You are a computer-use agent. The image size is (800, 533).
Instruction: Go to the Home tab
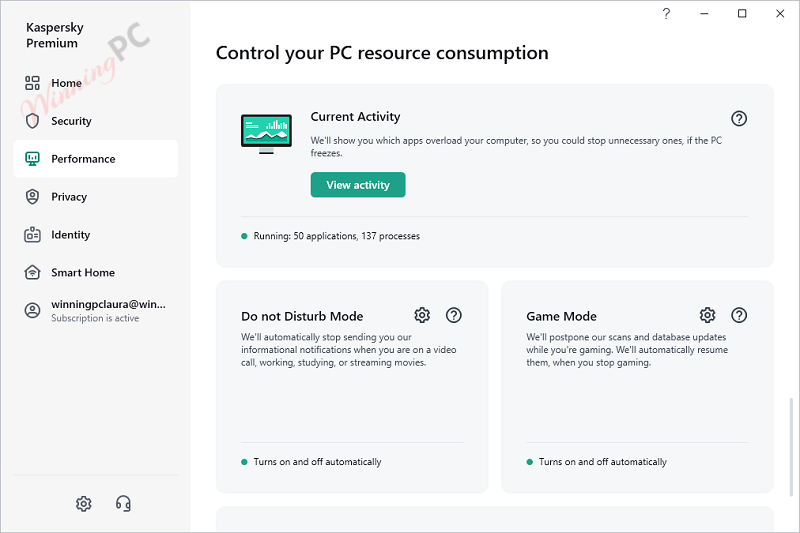point(95,83)
